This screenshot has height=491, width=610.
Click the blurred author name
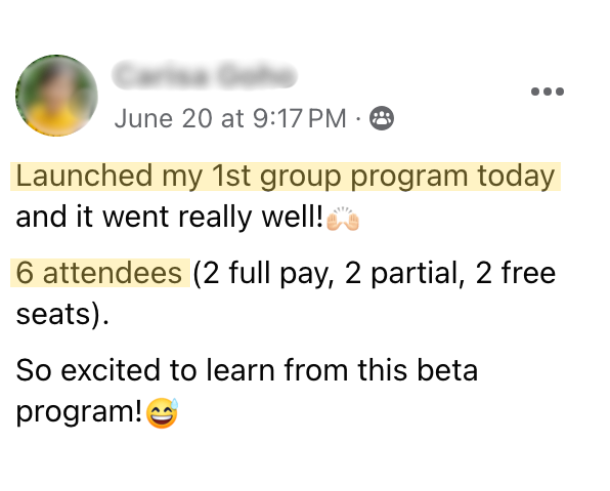click(x=202, y=76)
